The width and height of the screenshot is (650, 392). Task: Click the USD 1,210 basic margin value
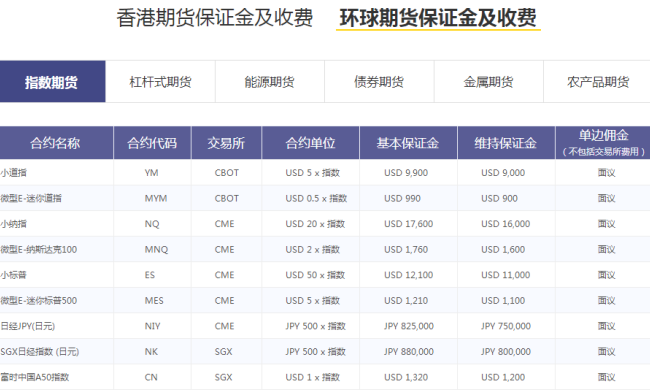[x=406, y=301]
